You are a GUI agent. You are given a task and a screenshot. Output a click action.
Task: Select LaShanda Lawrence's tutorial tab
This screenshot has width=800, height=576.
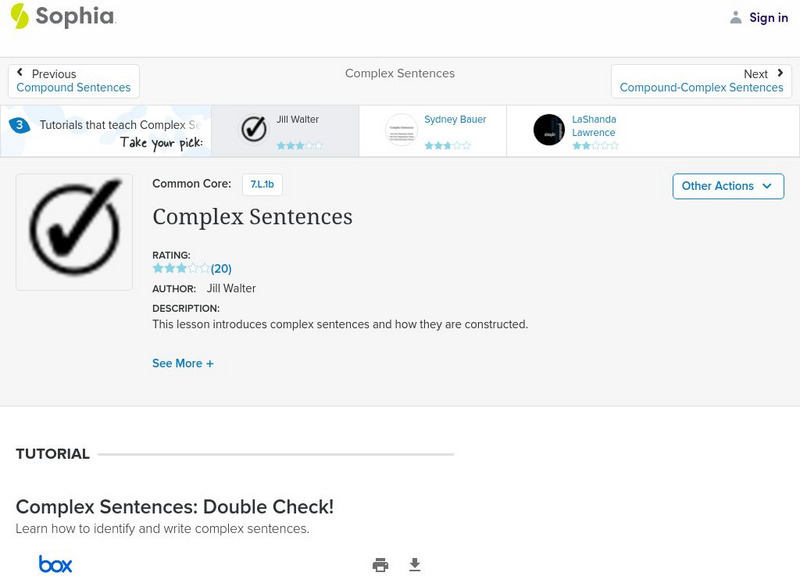[580, 130]
